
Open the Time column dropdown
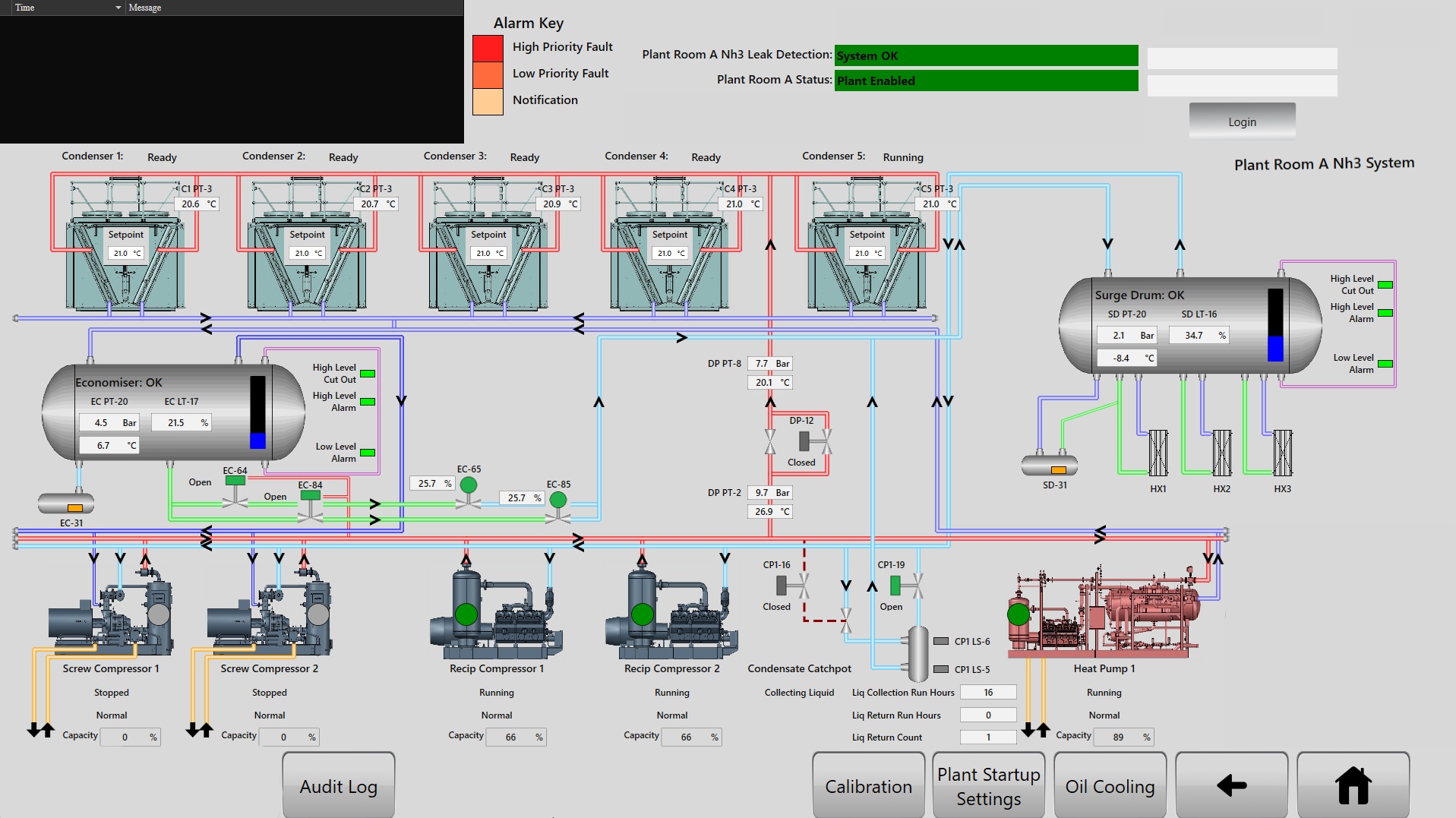click(117, 7)
